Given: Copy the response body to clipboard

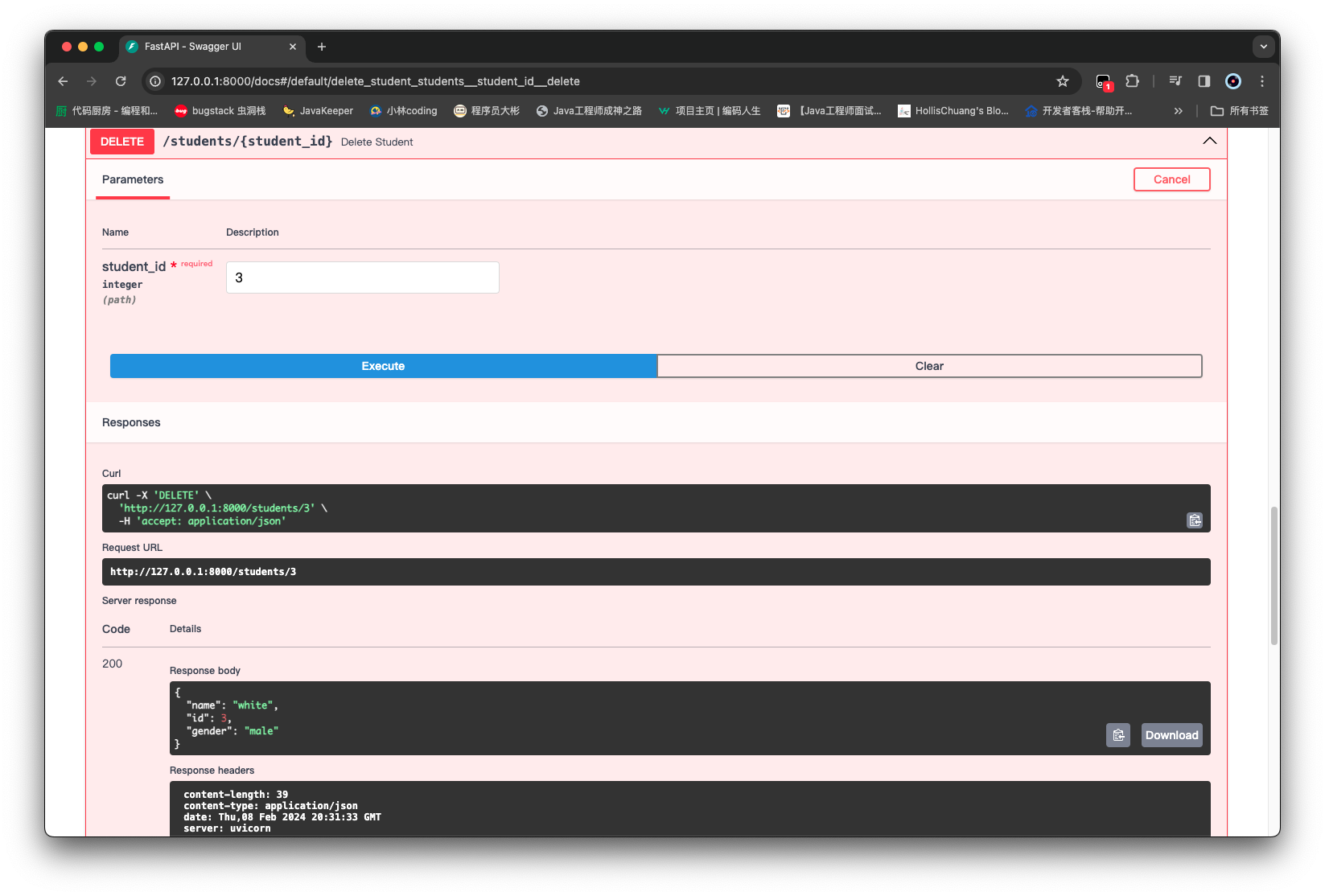Looking at the screenshot, I should 1118,735.
